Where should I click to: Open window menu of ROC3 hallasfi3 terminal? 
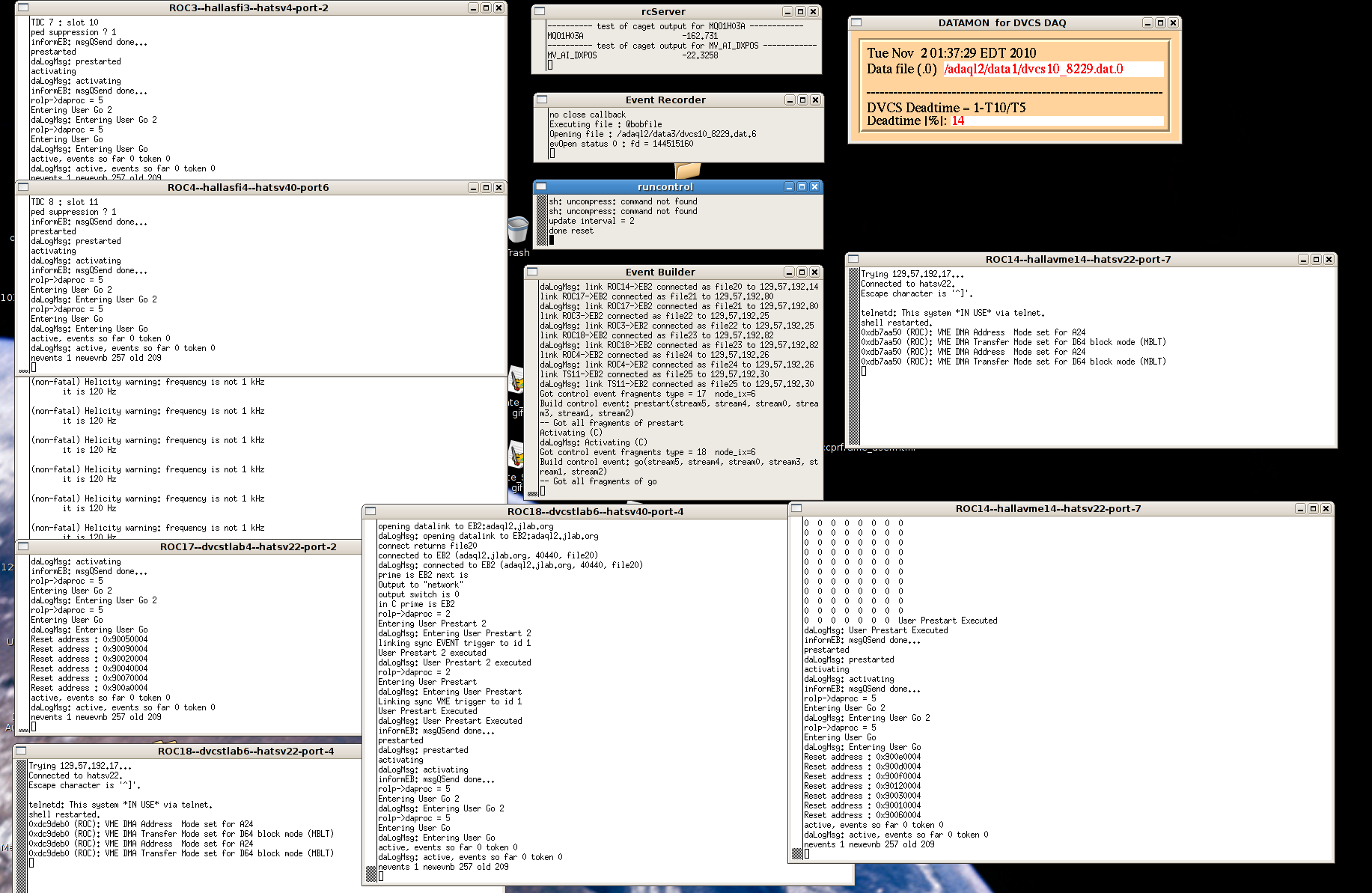[23, 7]
